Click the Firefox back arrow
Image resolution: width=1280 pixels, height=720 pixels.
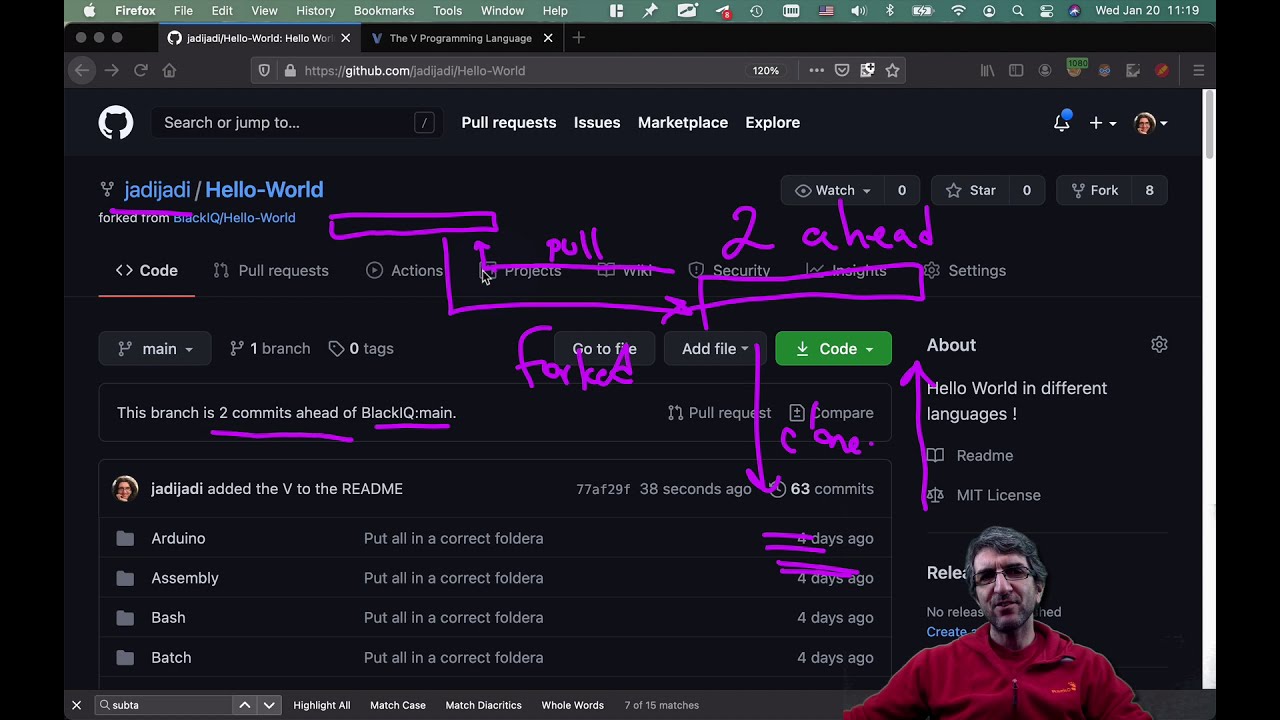click(x=82, y=70)
